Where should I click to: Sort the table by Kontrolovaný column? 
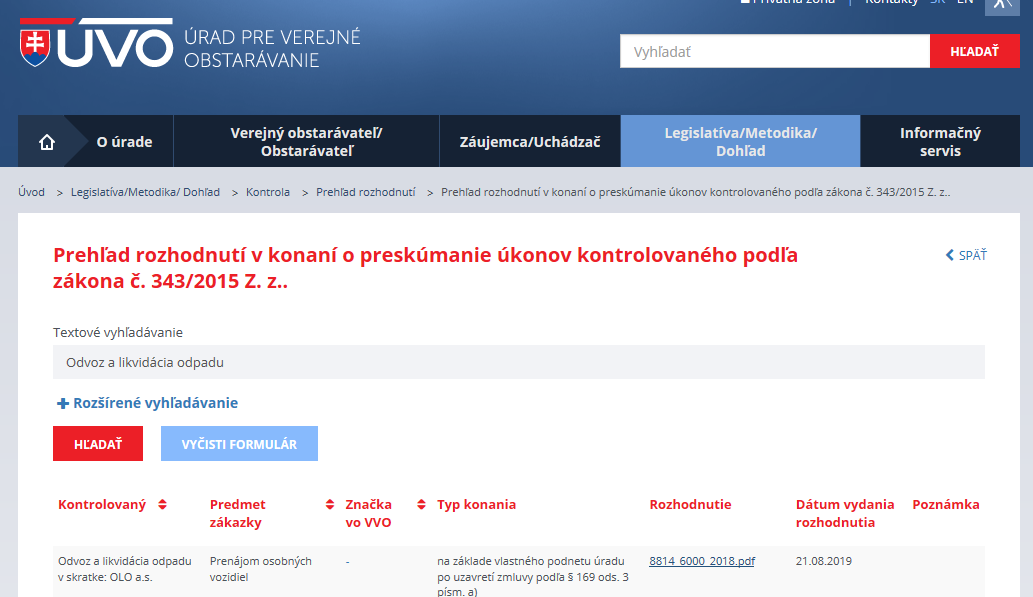(x=162, y=505)
